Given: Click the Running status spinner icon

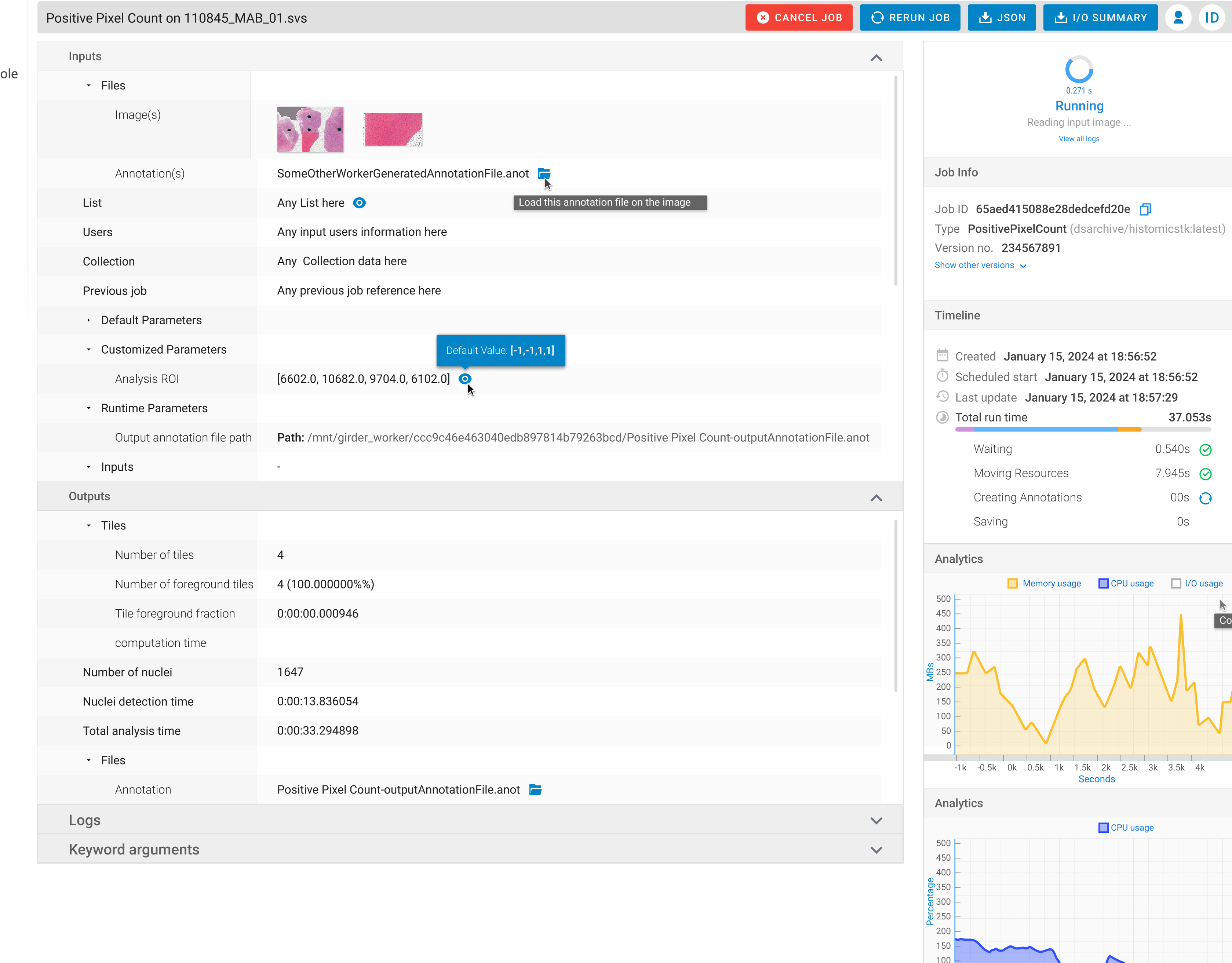Looking at the screenshot, I should point(1079,69).
